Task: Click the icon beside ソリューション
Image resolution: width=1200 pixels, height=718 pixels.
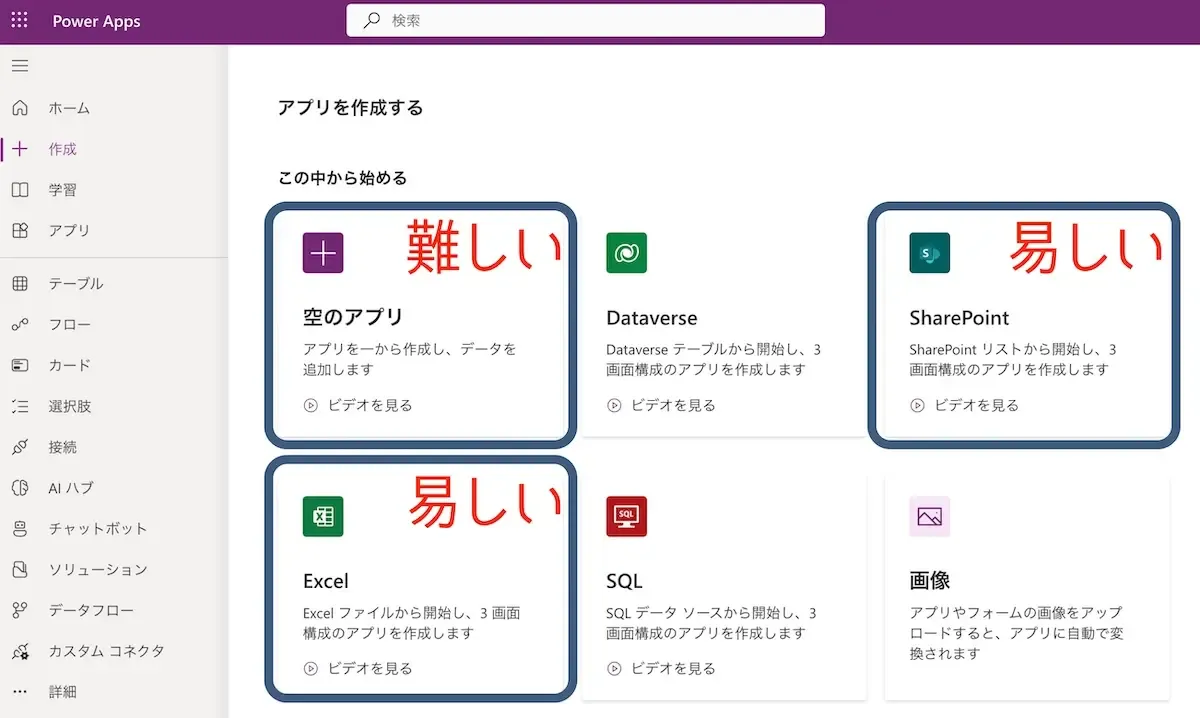Action: [20, 570]
